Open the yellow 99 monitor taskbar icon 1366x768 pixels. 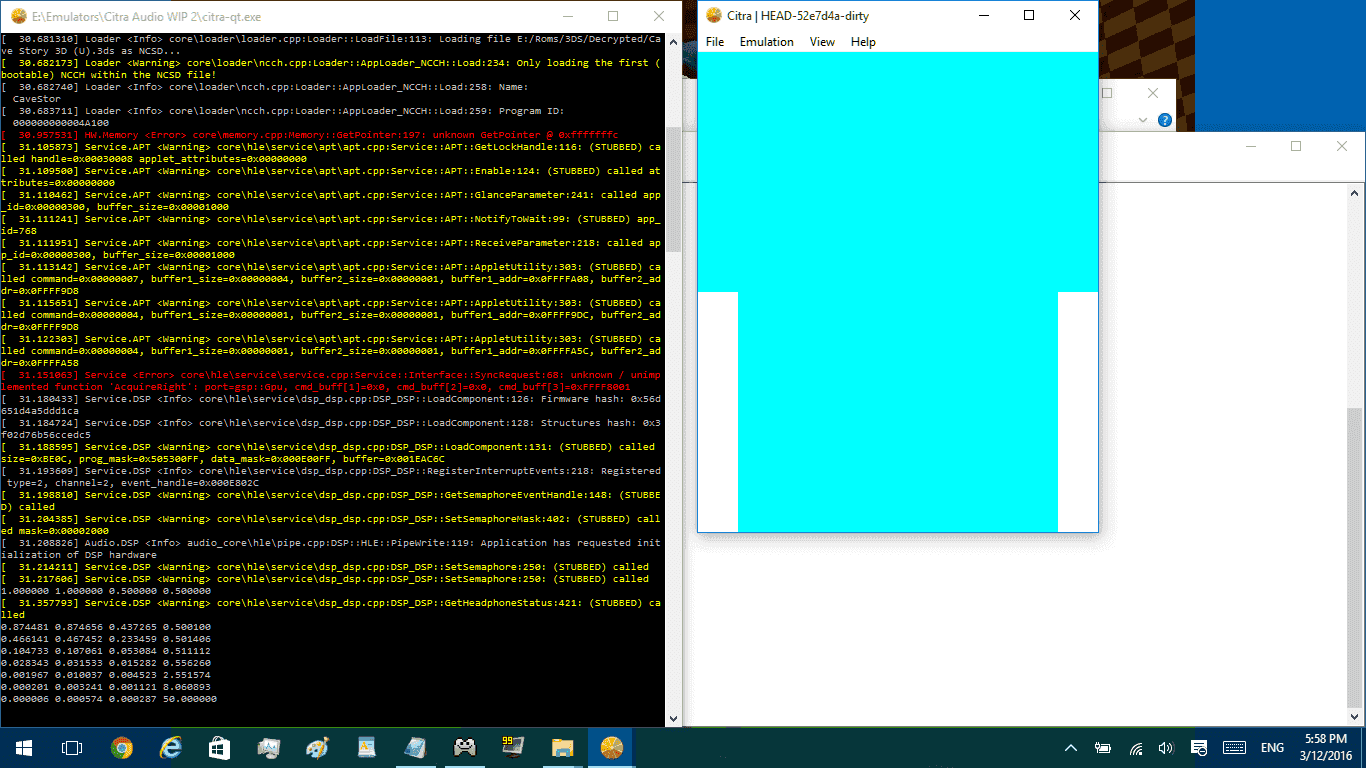[x=514, y=748]
